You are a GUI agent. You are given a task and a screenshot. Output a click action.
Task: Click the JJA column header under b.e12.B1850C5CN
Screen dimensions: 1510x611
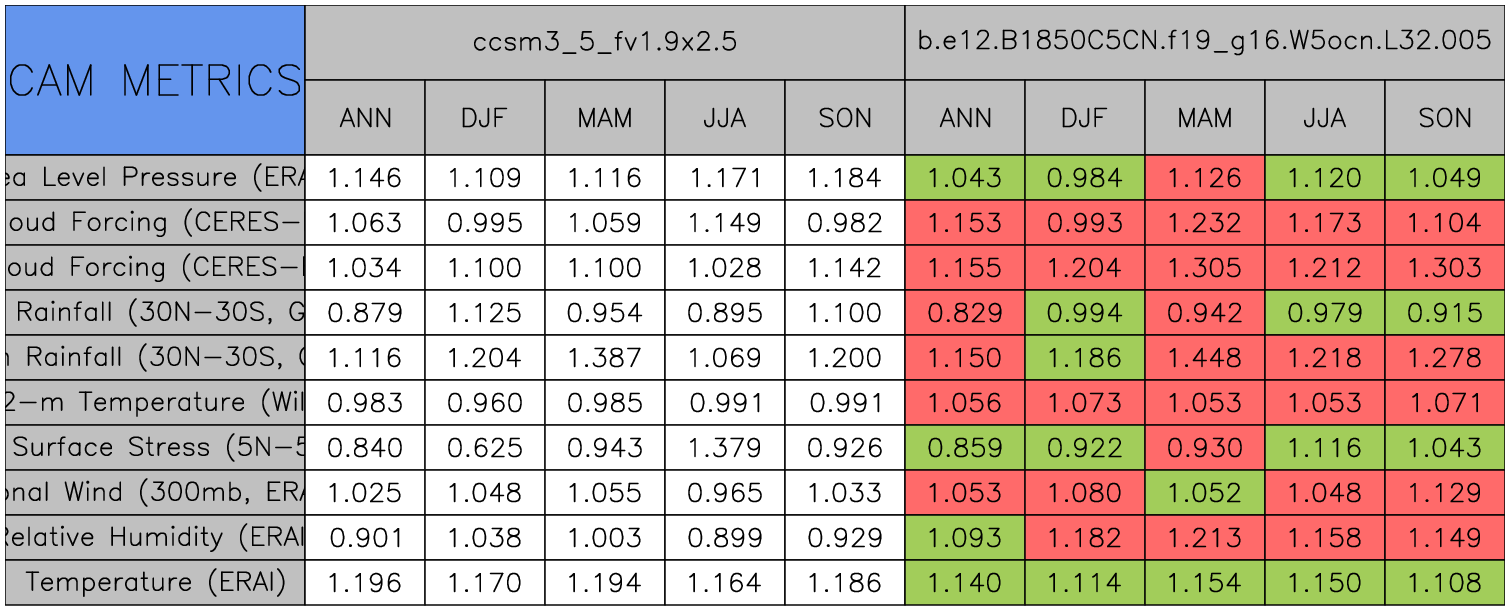tap(1325, 118)
